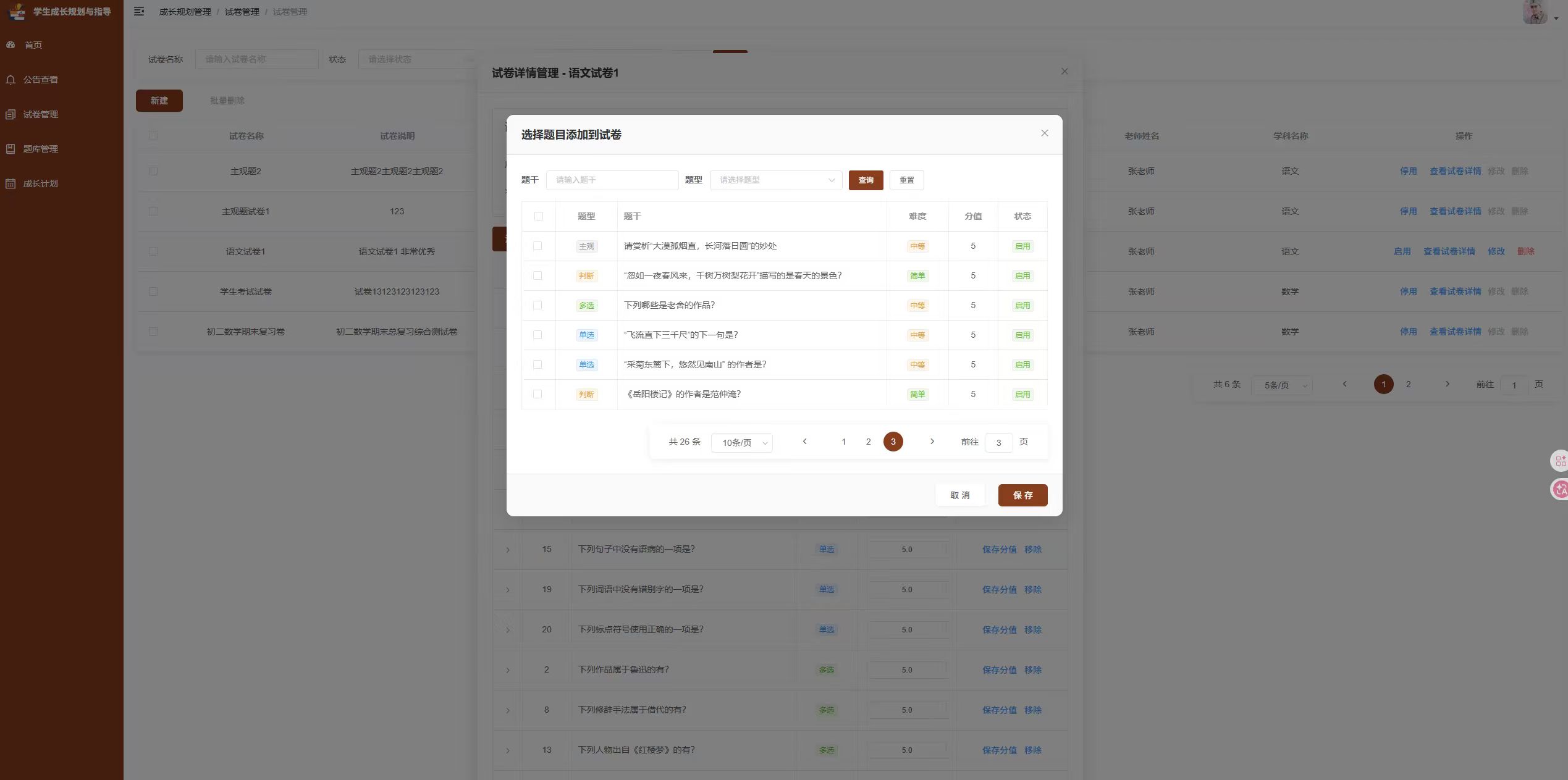Go to page 2 in background exam list
Viewport: 1568px width, 780px height.
click(1408, 384)
